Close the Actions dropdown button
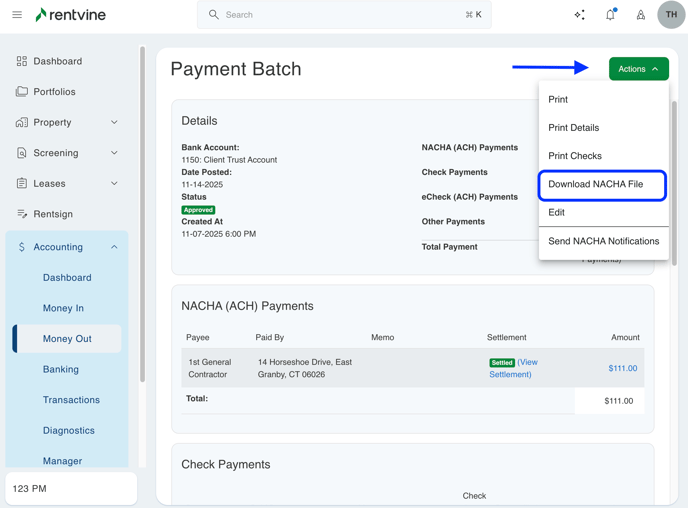The height and width of the screenshot is (508, 688). 638,69
